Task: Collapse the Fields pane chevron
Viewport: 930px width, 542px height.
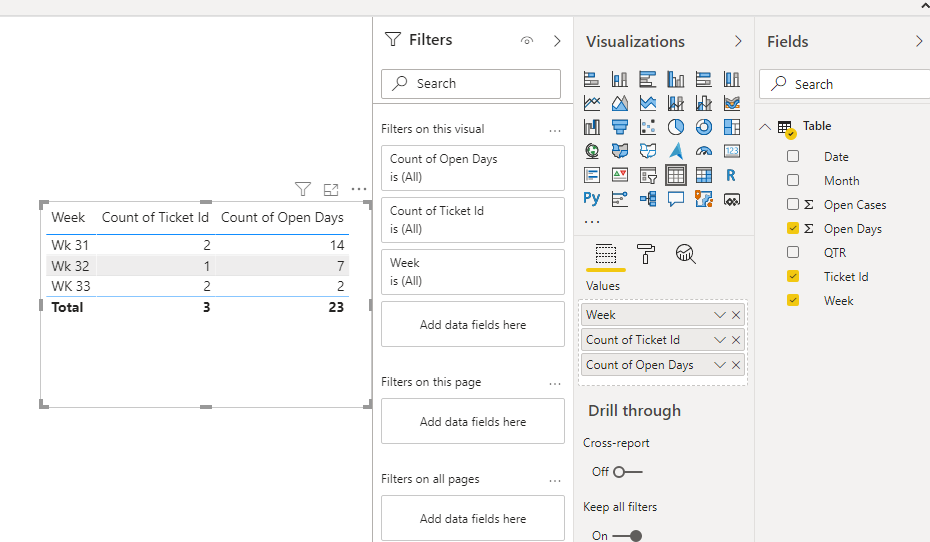Action: point(919,41)
